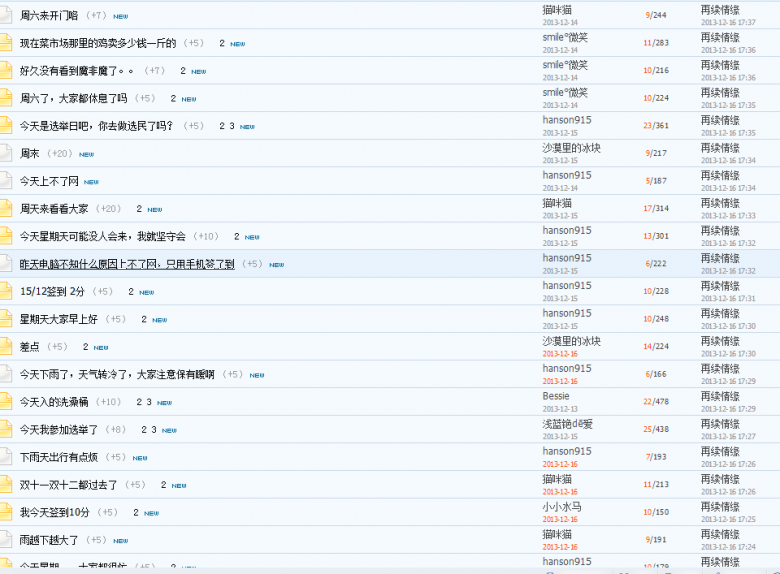Image resolution: width=780 pixels, height=574 pixels.
Task: Open author Bessie's profile
Action: [556, 396]
